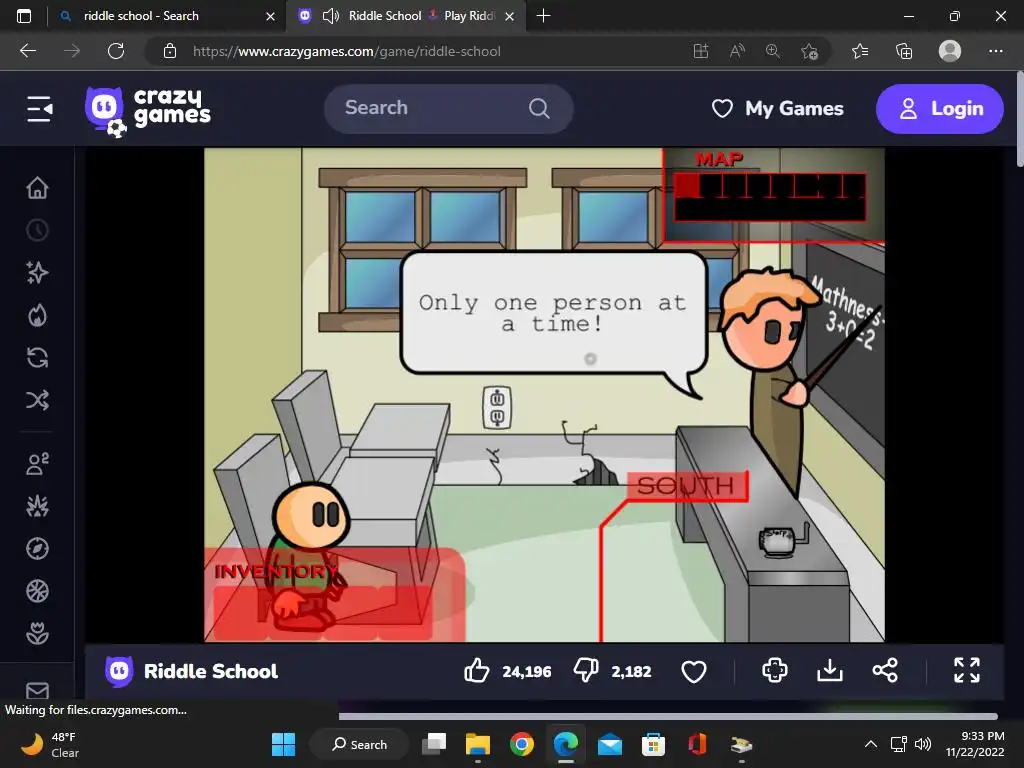Click the purple Login button
Image resolution: width=1024 pixels, height=768 pixels.
pyautogui.click(x=940, y=108)
